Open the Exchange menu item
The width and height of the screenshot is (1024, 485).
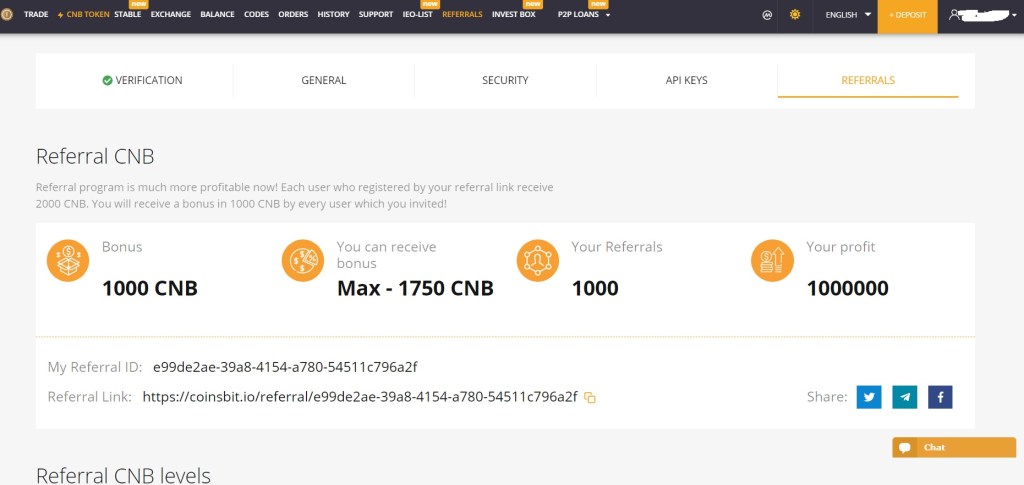click(x=170, y=15)
